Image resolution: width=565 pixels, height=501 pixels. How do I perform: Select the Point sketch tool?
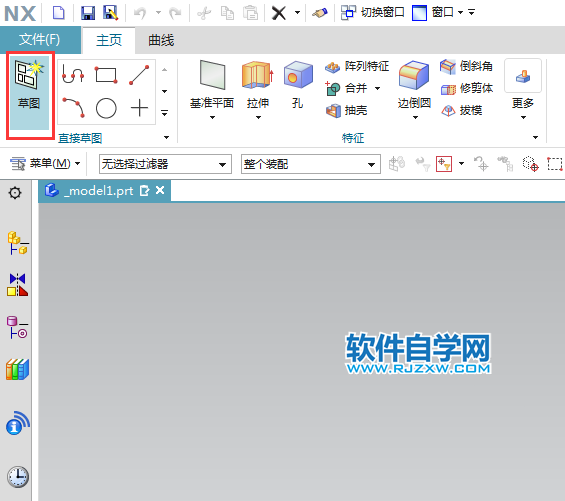click(x=139, y=108)
